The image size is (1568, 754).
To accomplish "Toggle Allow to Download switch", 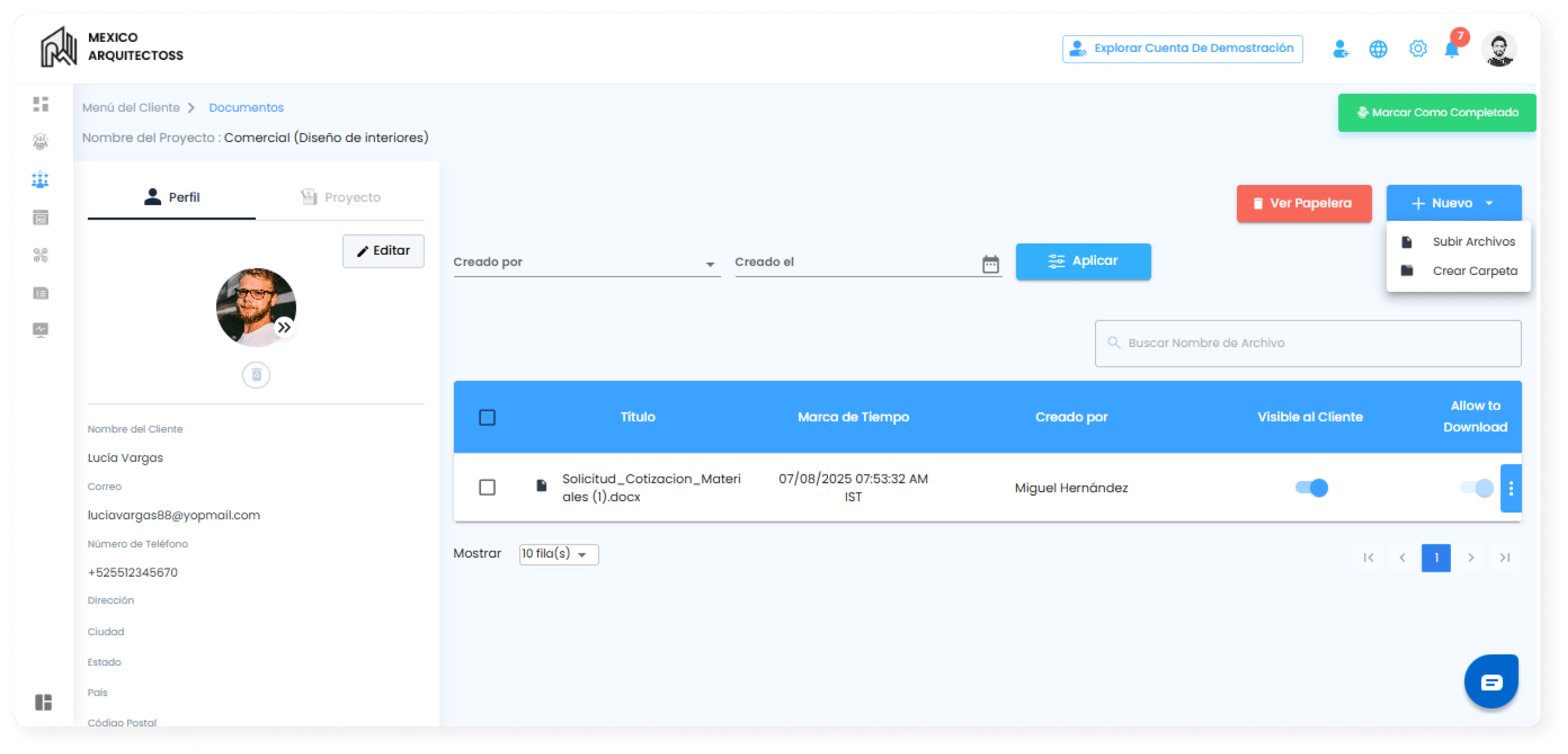I will point(1477,488).
